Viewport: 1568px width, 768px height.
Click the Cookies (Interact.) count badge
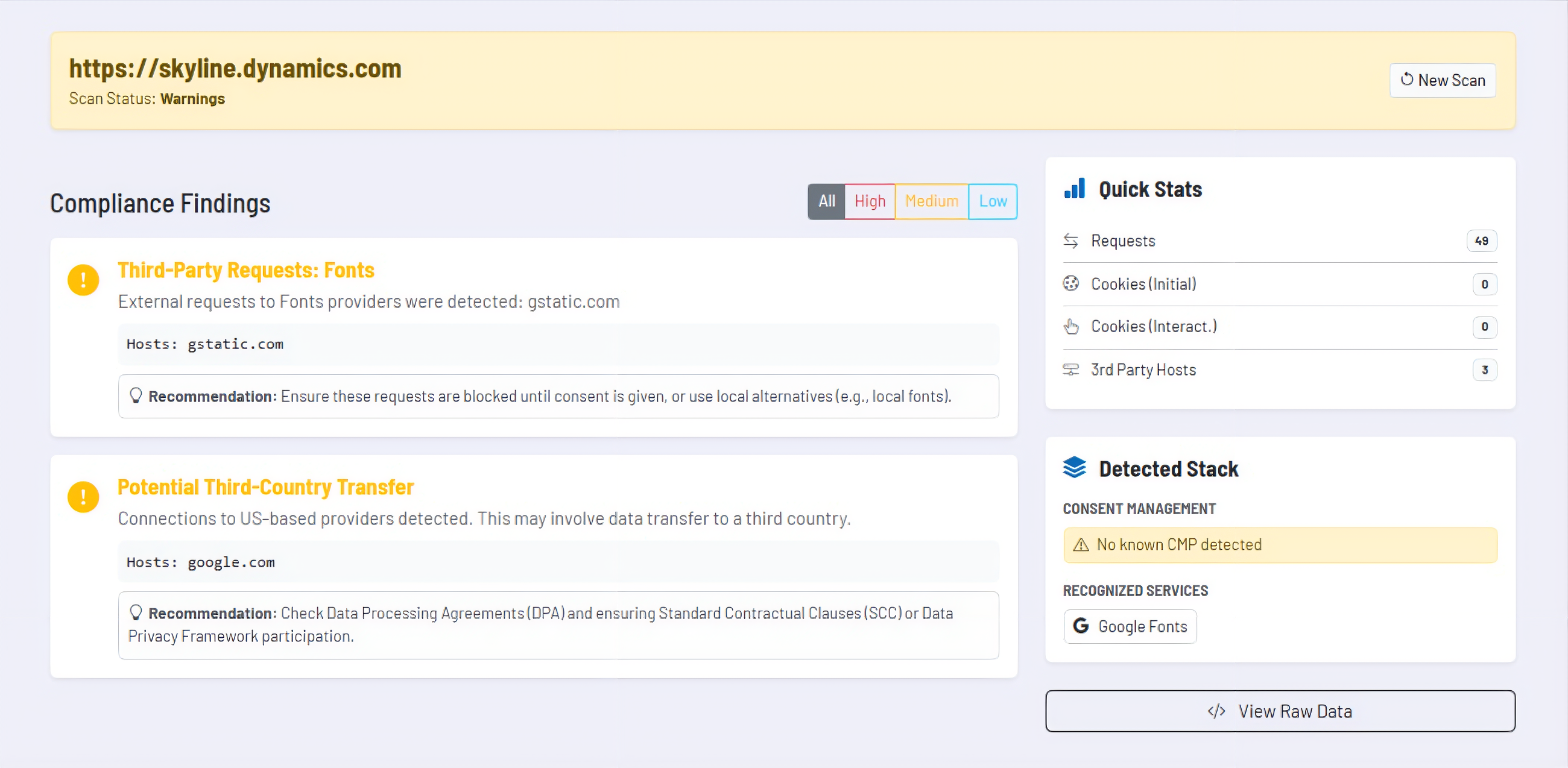[x=1485, y=327]
